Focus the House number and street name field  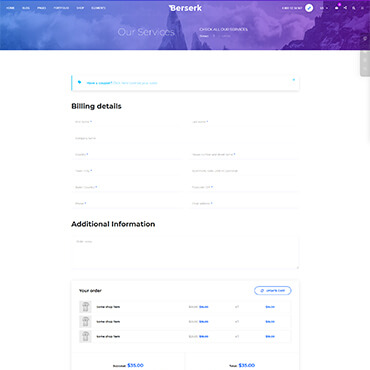(243, 155)
